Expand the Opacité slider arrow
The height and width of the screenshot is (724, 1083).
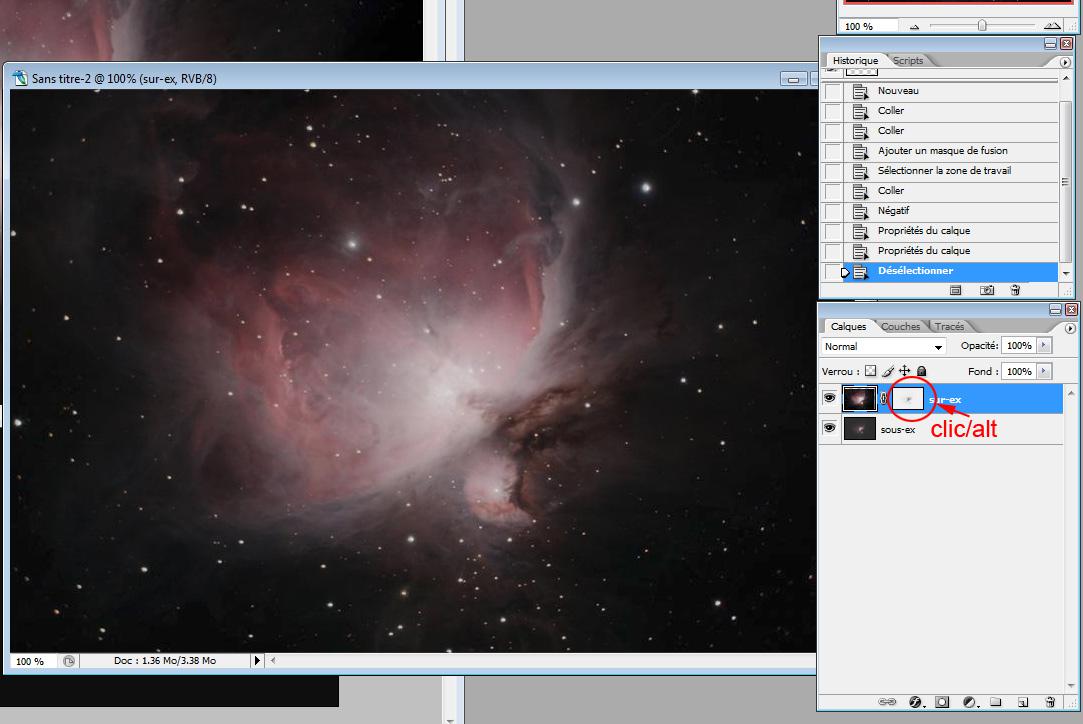pos(1045,345)
